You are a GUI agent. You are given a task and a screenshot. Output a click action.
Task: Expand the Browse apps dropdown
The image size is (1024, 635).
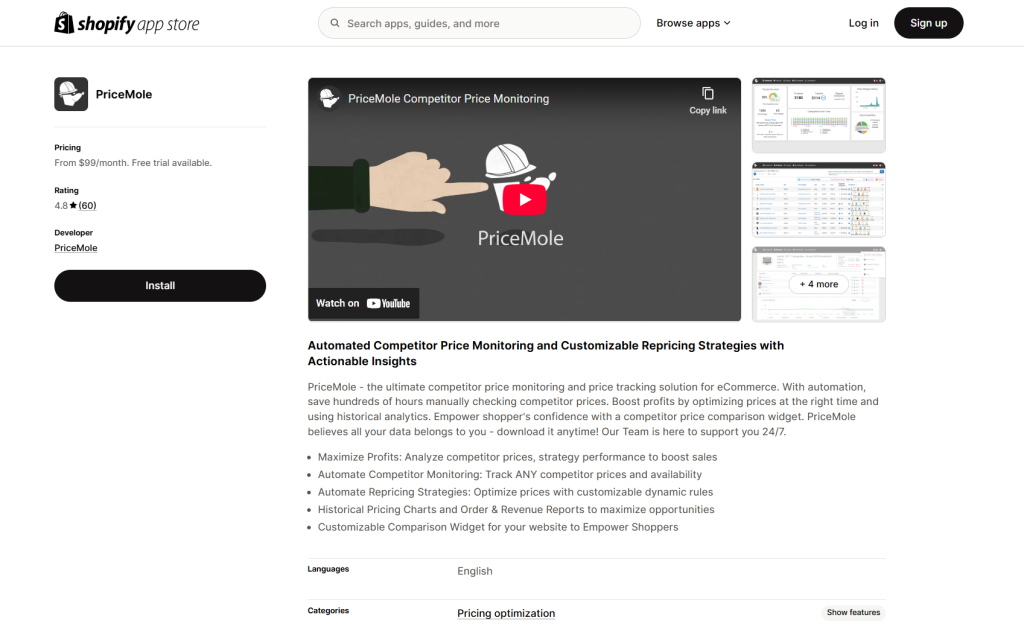(693, 23)
